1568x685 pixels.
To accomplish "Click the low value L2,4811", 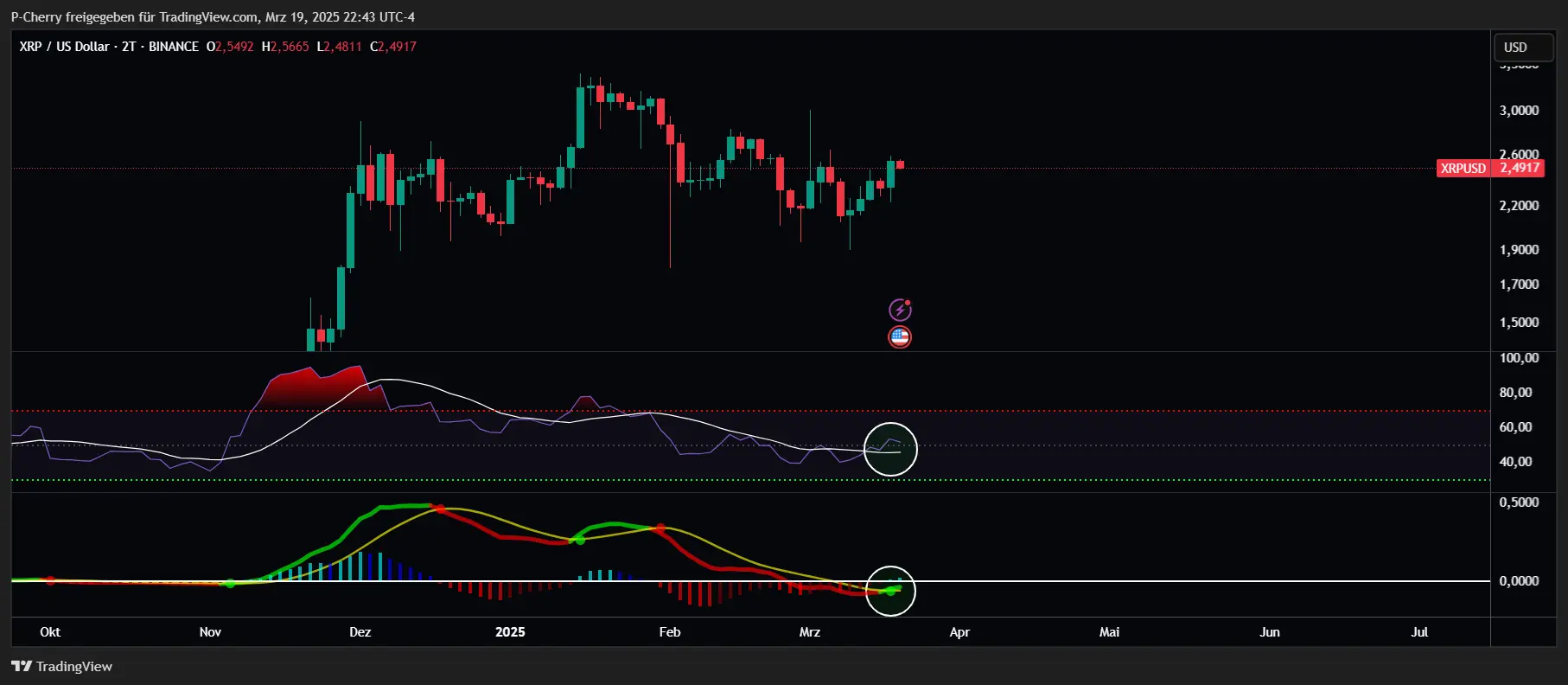I will pyautogui.click(x=339, y=47).
